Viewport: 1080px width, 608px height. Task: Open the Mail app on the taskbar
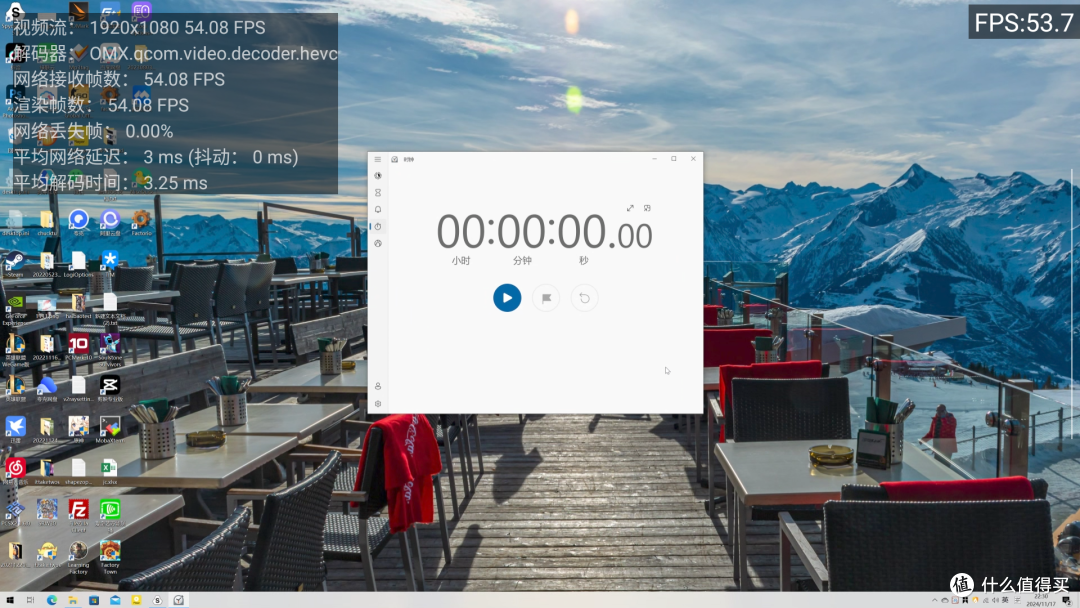115,600
